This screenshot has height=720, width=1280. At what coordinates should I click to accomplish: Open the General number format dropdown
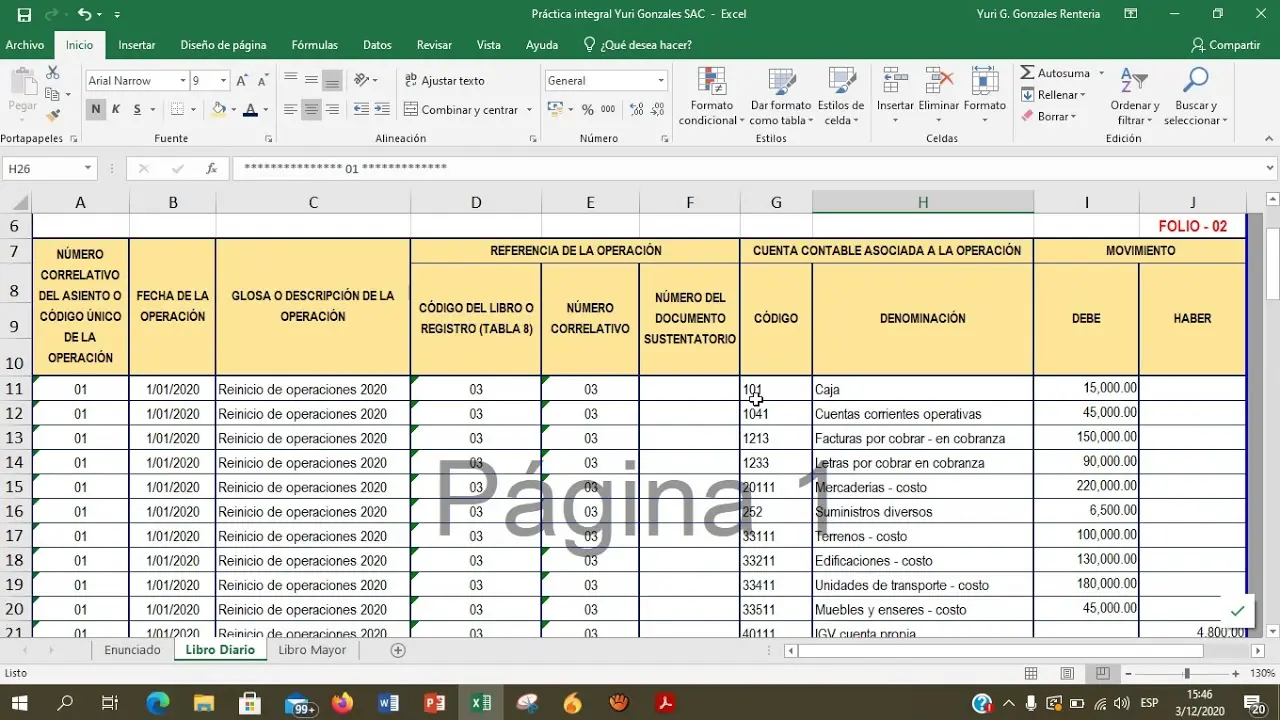(x=660, y=81)
